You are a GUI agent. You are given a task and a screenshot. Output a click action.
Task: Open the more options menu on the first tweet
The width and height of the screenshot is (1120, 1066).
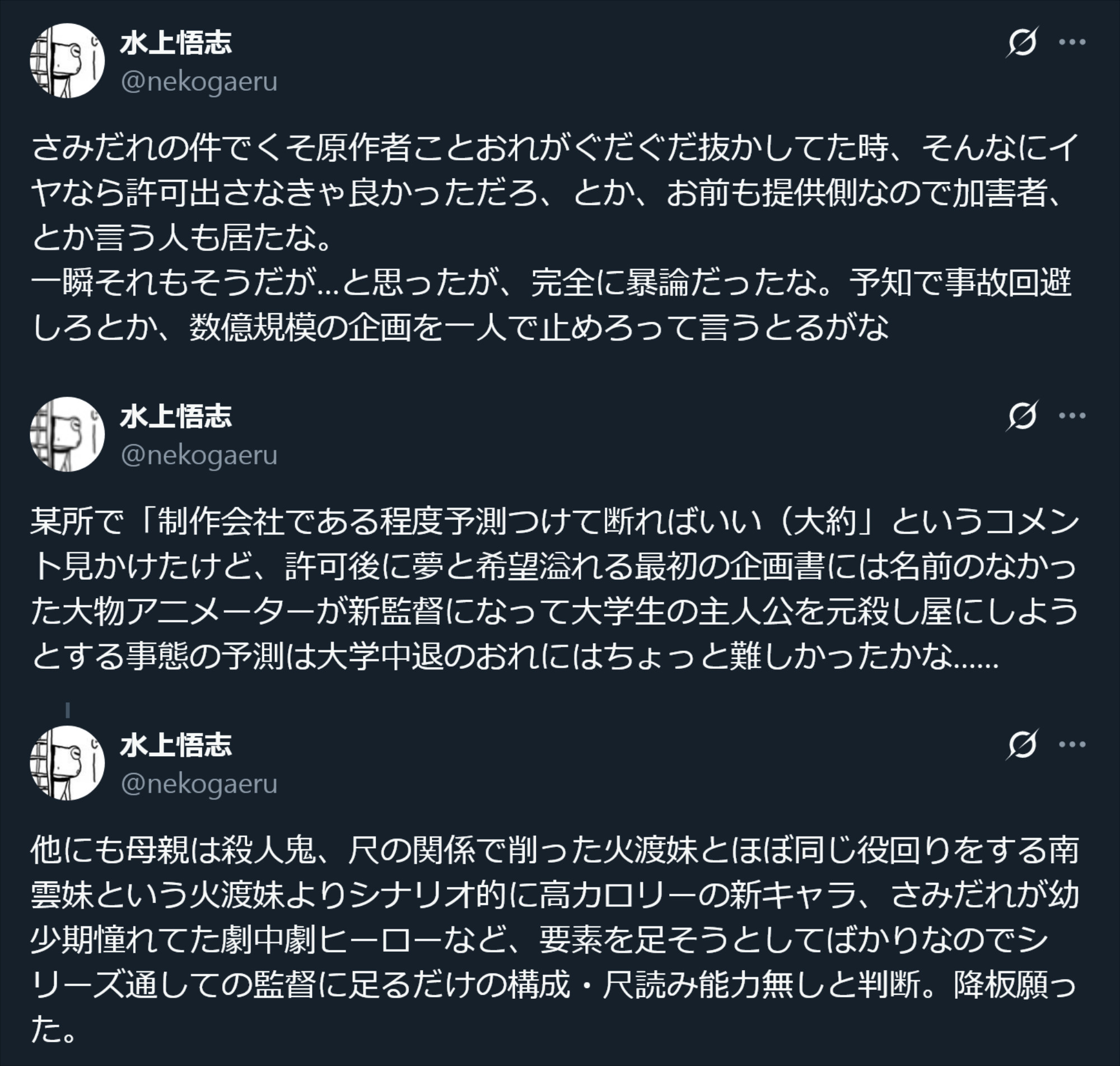(x=1072, y=42)
